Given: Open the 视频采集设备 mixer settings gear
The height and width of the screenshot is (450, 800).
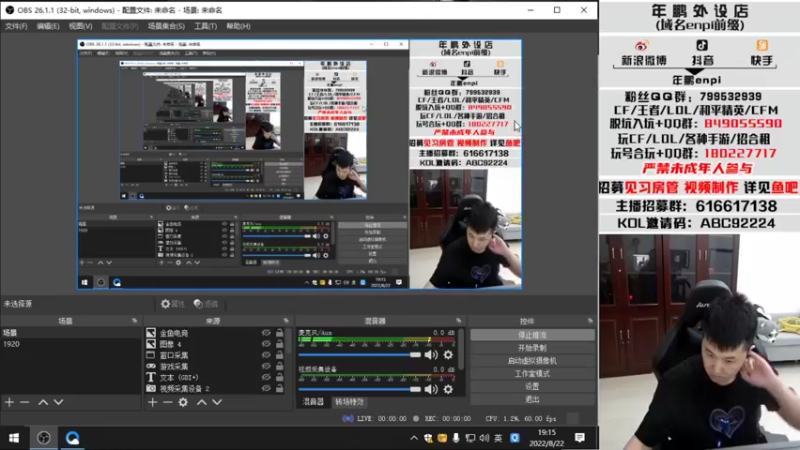Looking at the screenshot, I should click(x=448, y=389).
